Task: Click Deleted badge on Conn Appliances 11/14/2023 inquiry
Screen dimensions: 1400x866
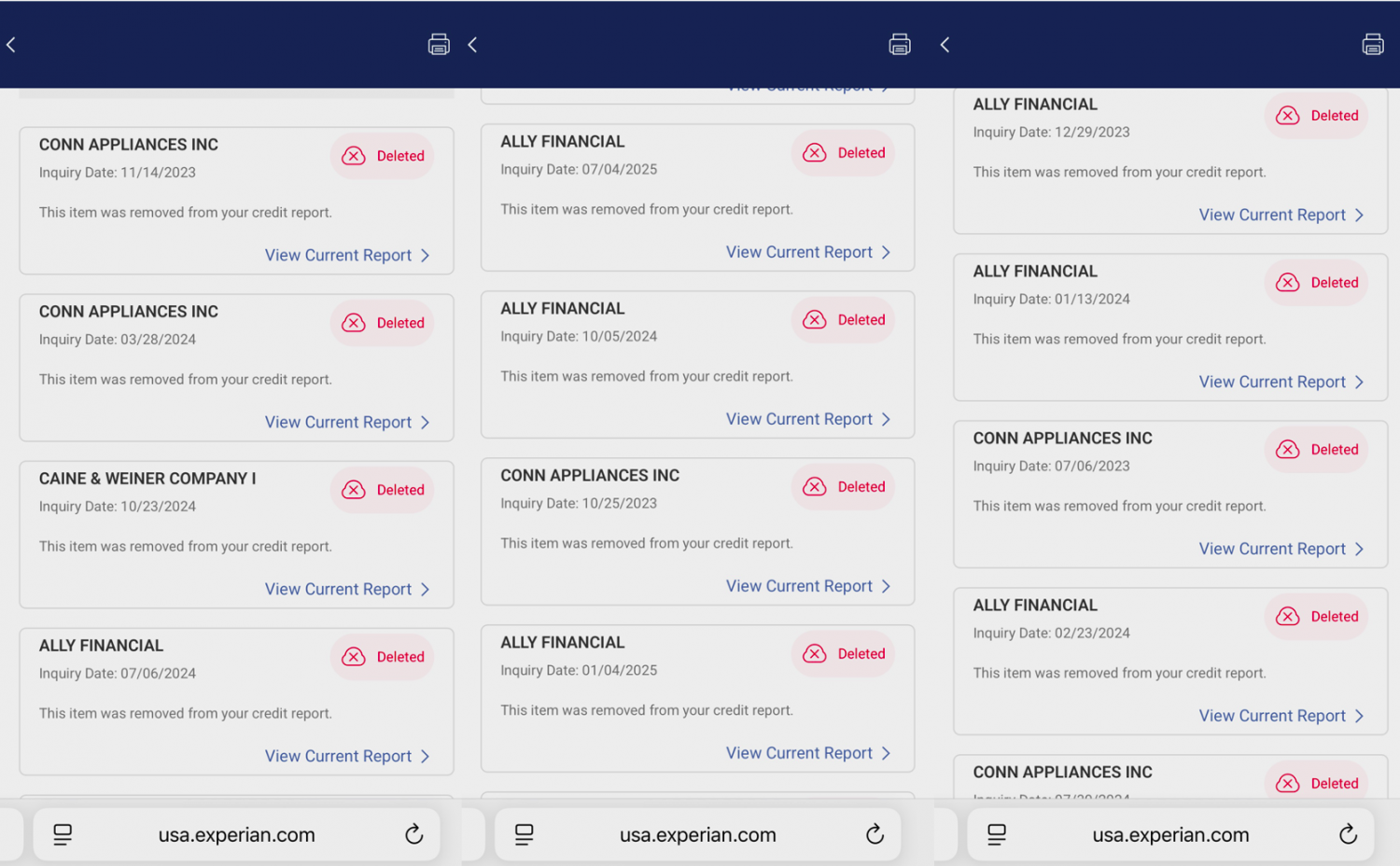Action: (383, 156)
